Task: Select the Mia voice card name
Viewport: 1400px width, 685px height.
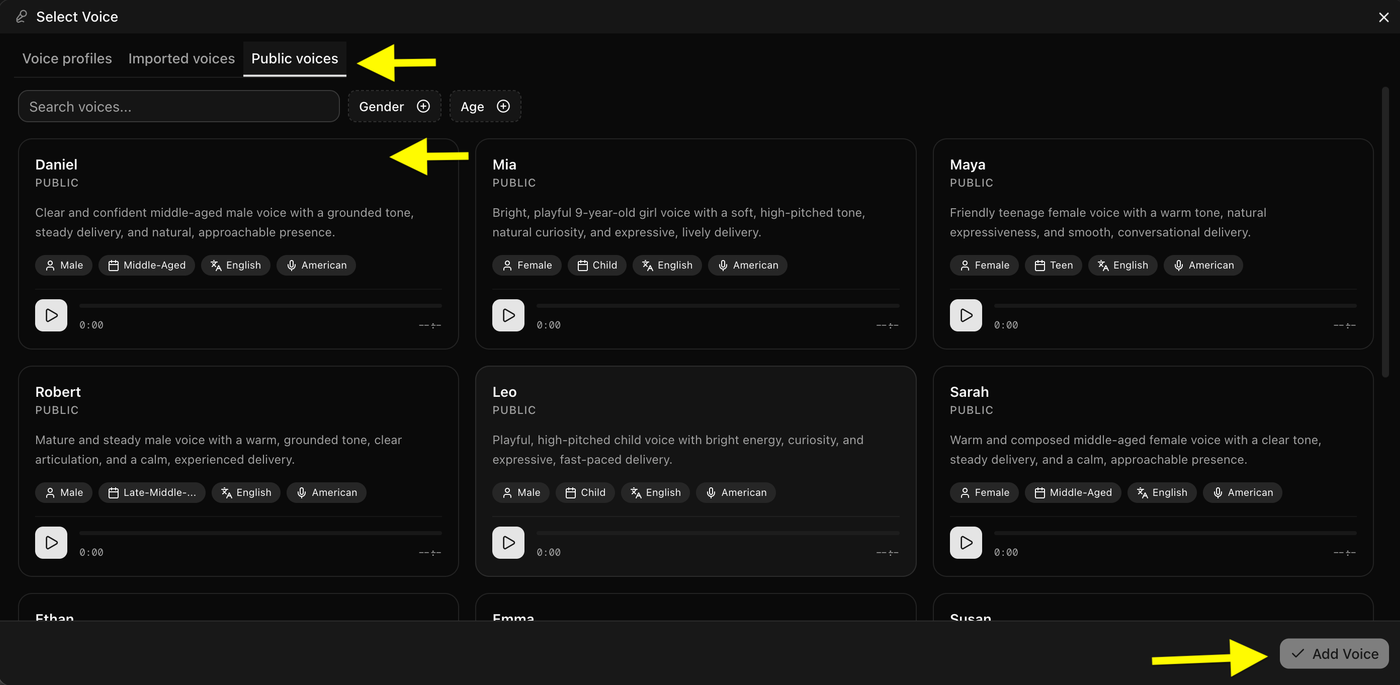Action: click(x=504, y=164)
